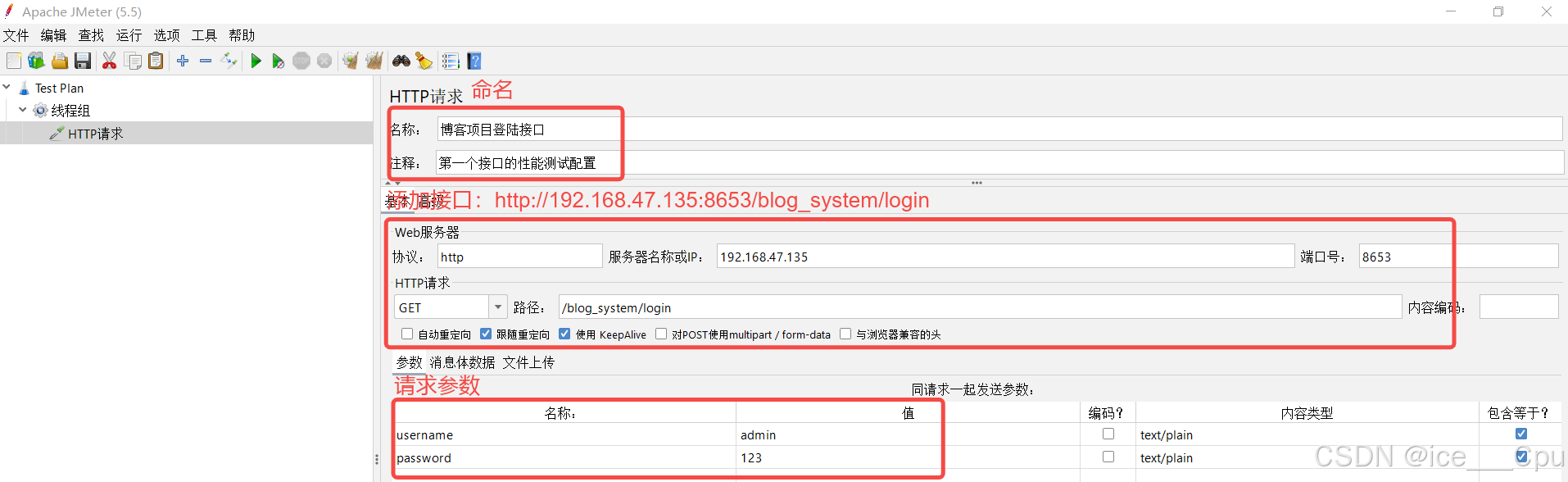Click the blue plus Expand All icon

183,61
